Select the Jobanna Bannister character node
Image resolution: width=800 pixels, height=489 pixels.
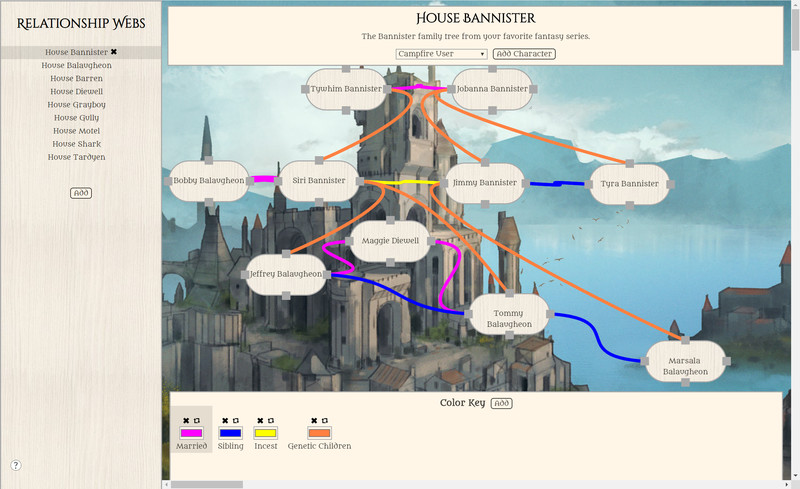click(x=492, y=89)
